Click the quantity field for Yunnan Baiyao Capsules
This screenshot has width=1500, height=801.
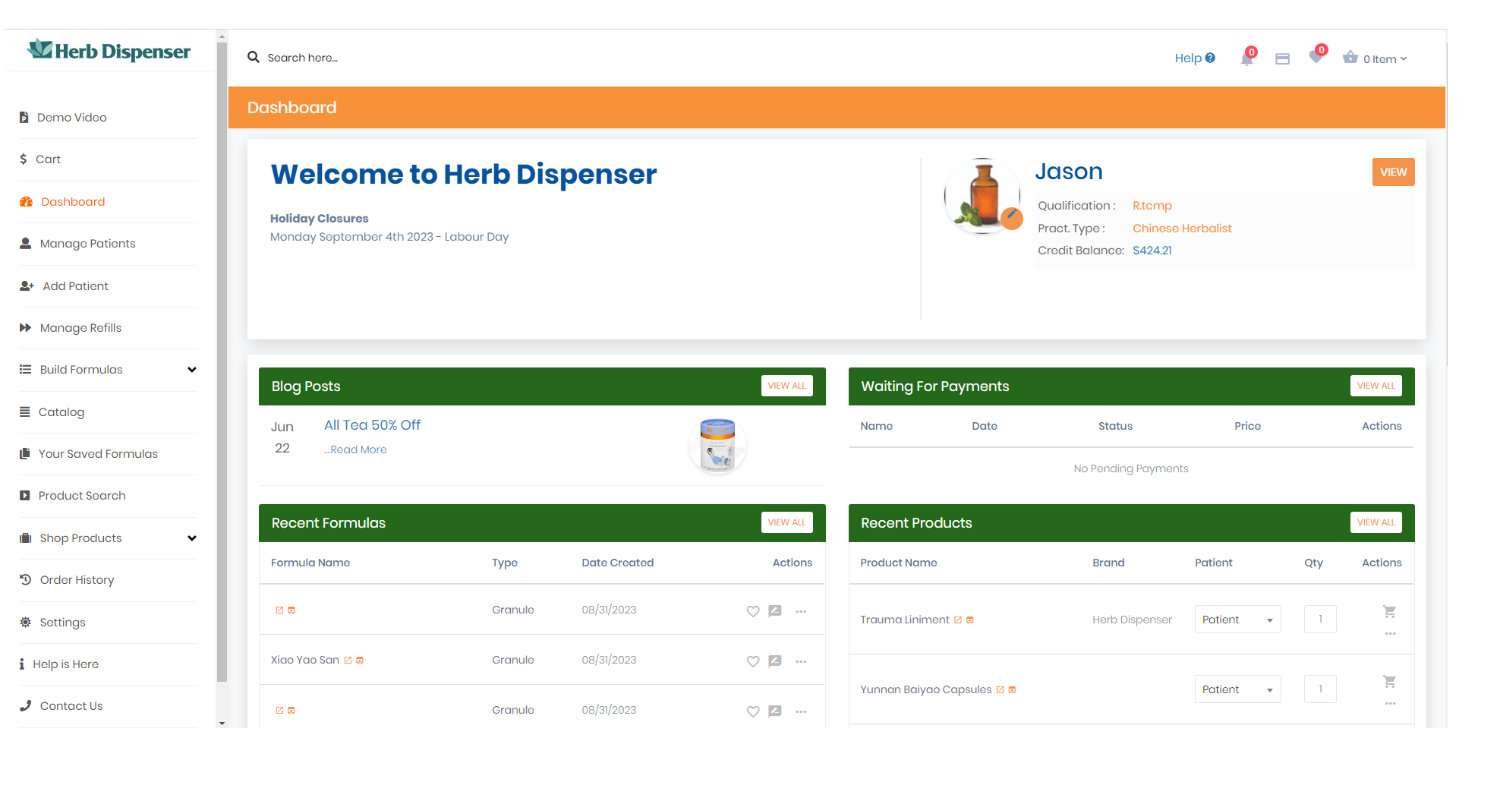click(x=1320, y=689)
